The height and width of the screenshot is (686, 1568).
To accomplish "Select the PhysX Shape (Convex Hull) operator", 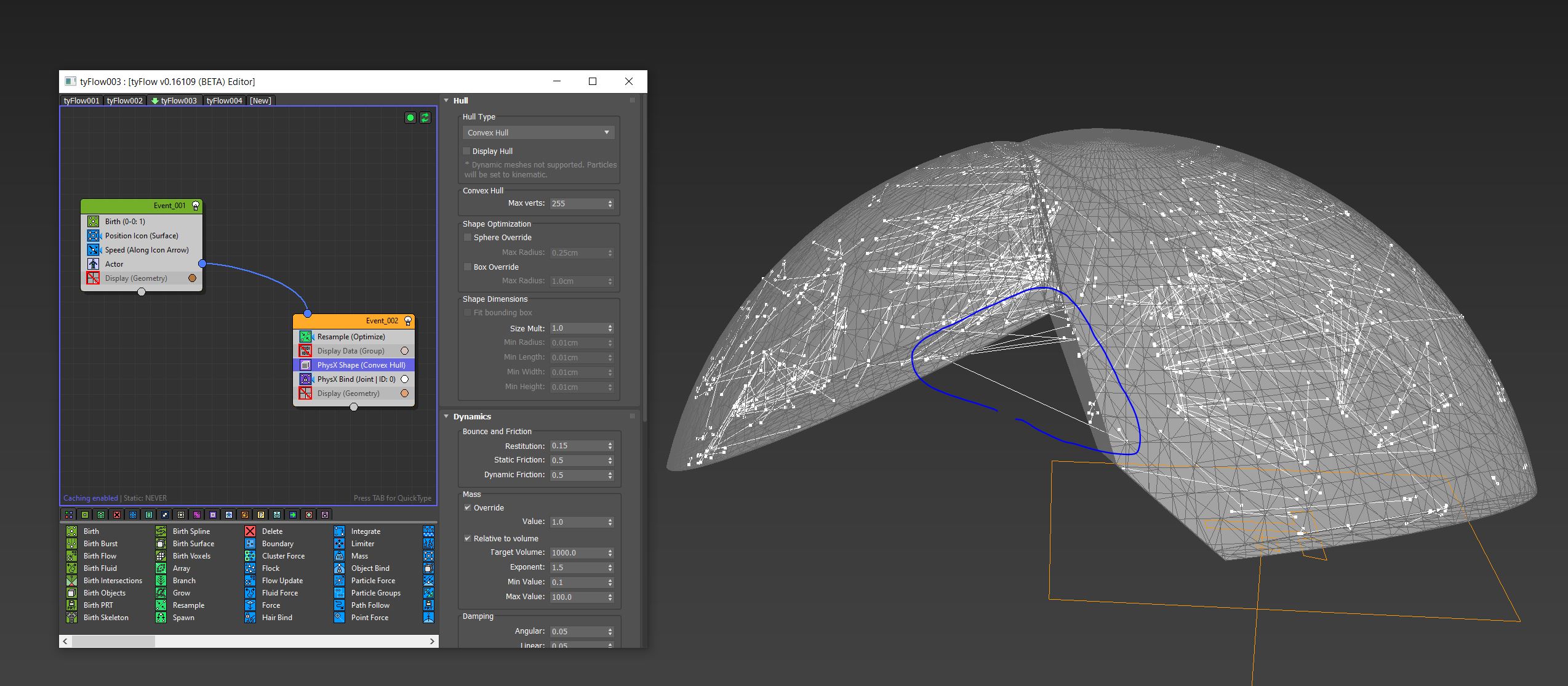I will tap(354, 365).
